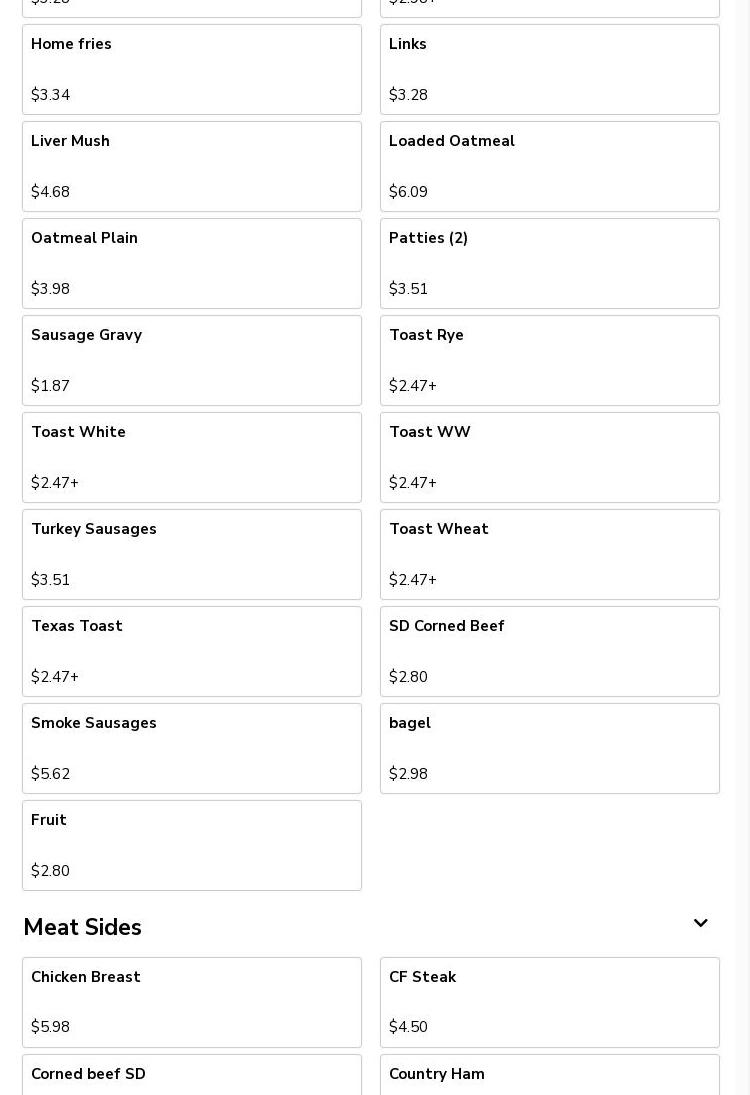Choose the Toast WW item
Screen dimensions: 750x1095
[549, 457]
